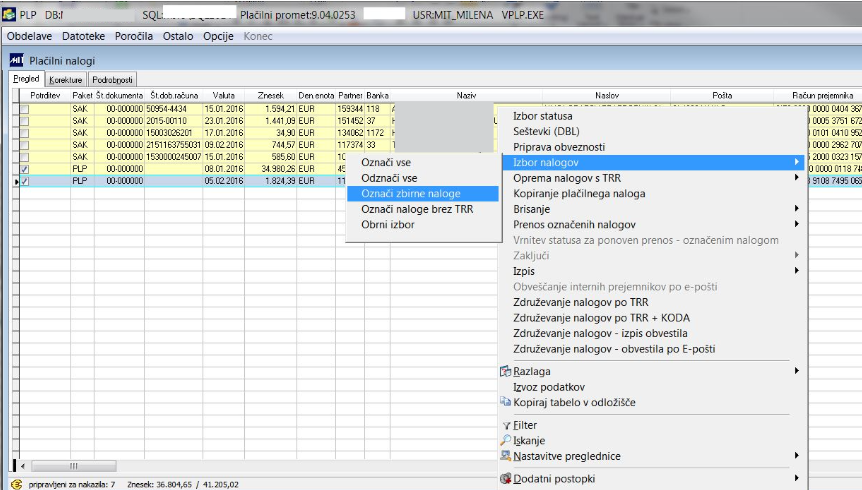Click the horizontal scrollbar left arrow

(23, 466)
